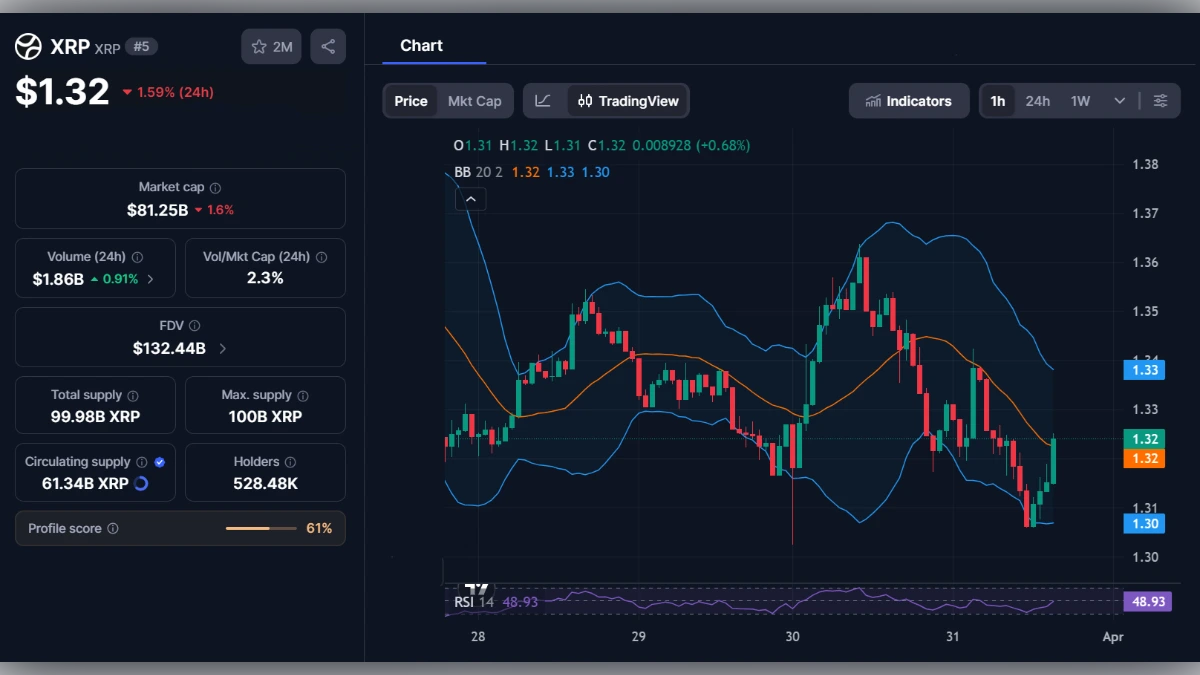1200x675 pixels.
Task: Click the Volume (24h) info icon
Action: (x=138, y=256)
